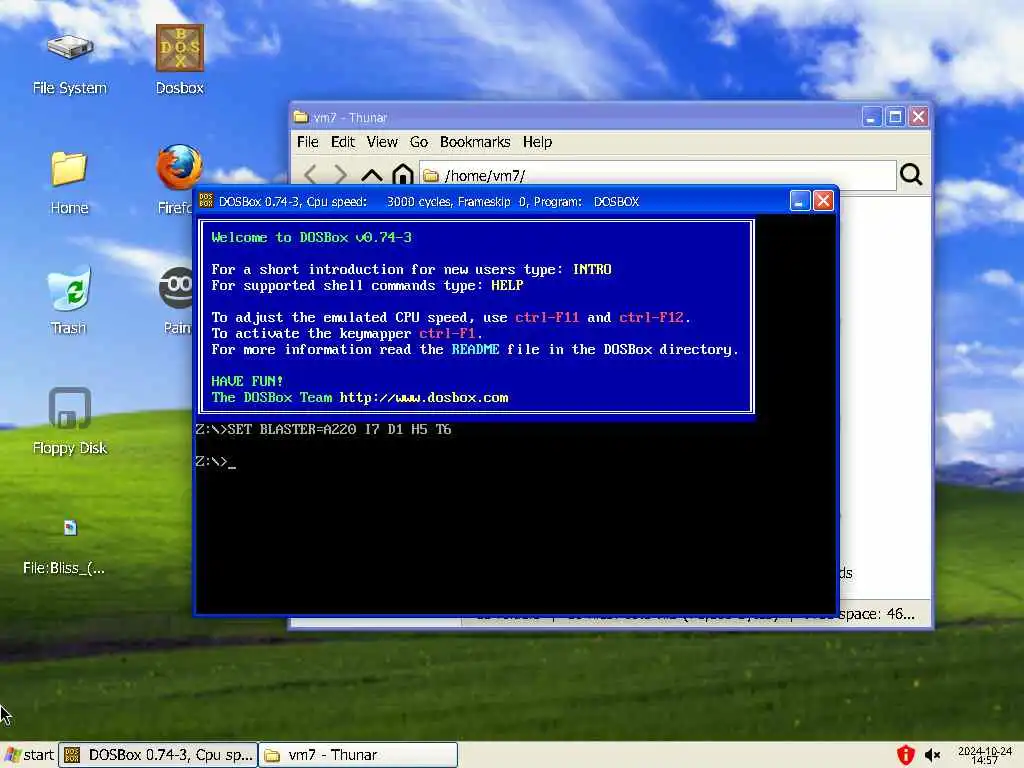Open the Thunar File menu
The image size is (1024, 768).
308,142
